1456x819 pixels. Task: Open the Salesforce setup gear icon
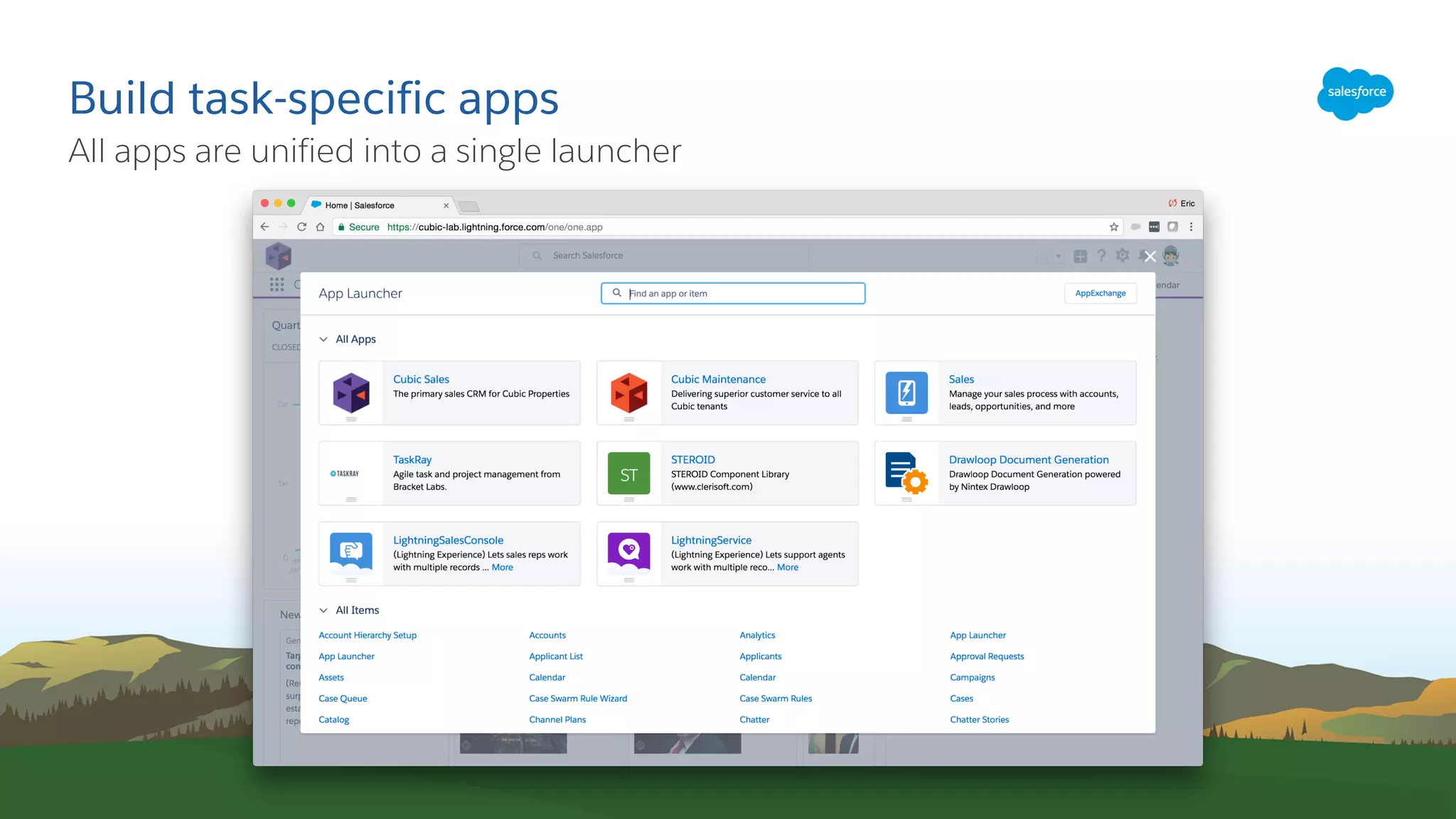pyautogui.click(x=1123, y=255)
